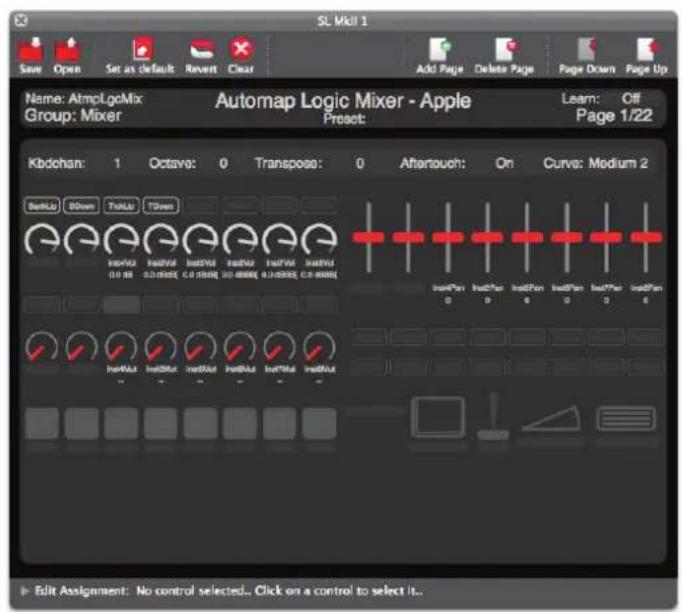
Task: Click the third red fader handle
Action: [448, 237]
